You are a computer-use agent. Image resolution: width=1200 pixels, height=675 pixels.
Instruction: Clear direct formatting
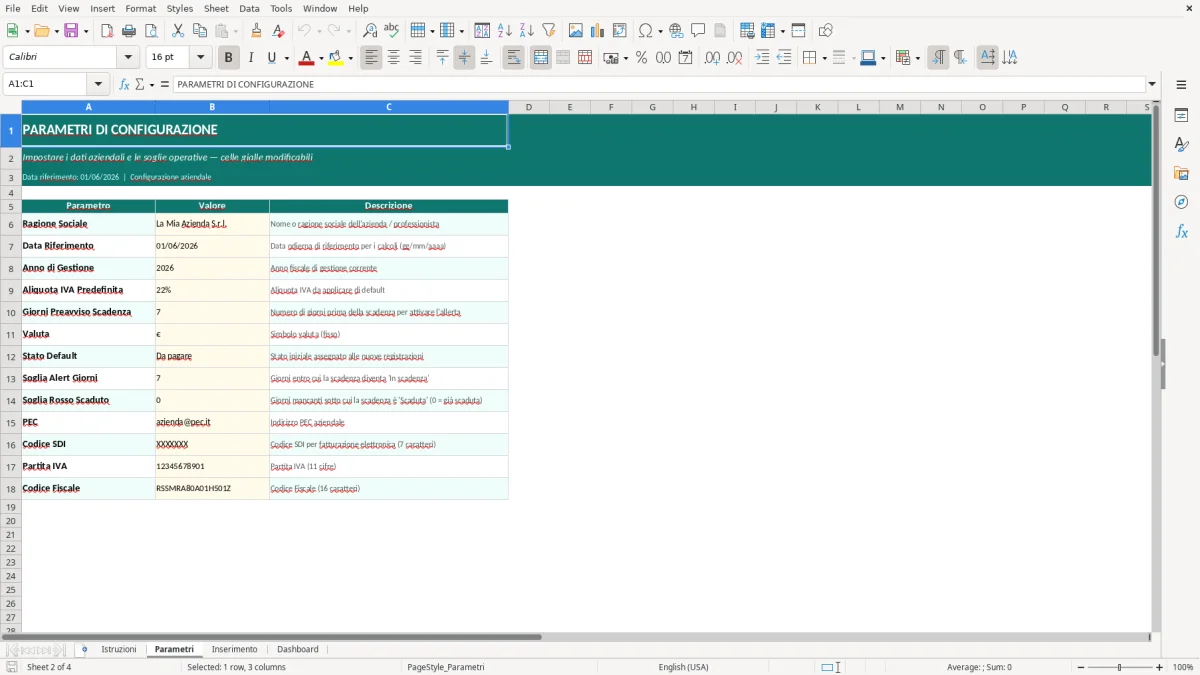(278, 31)
